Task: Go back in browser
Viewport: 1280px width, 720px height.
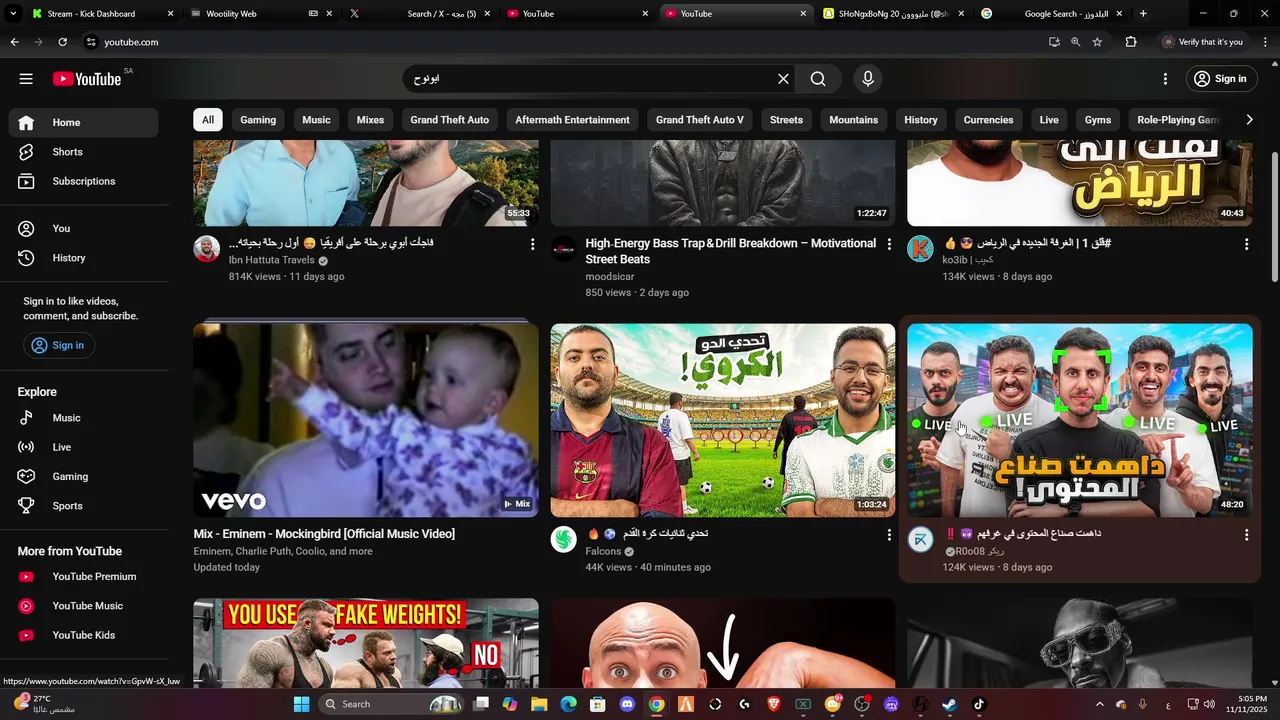Action: coord(14,42)
